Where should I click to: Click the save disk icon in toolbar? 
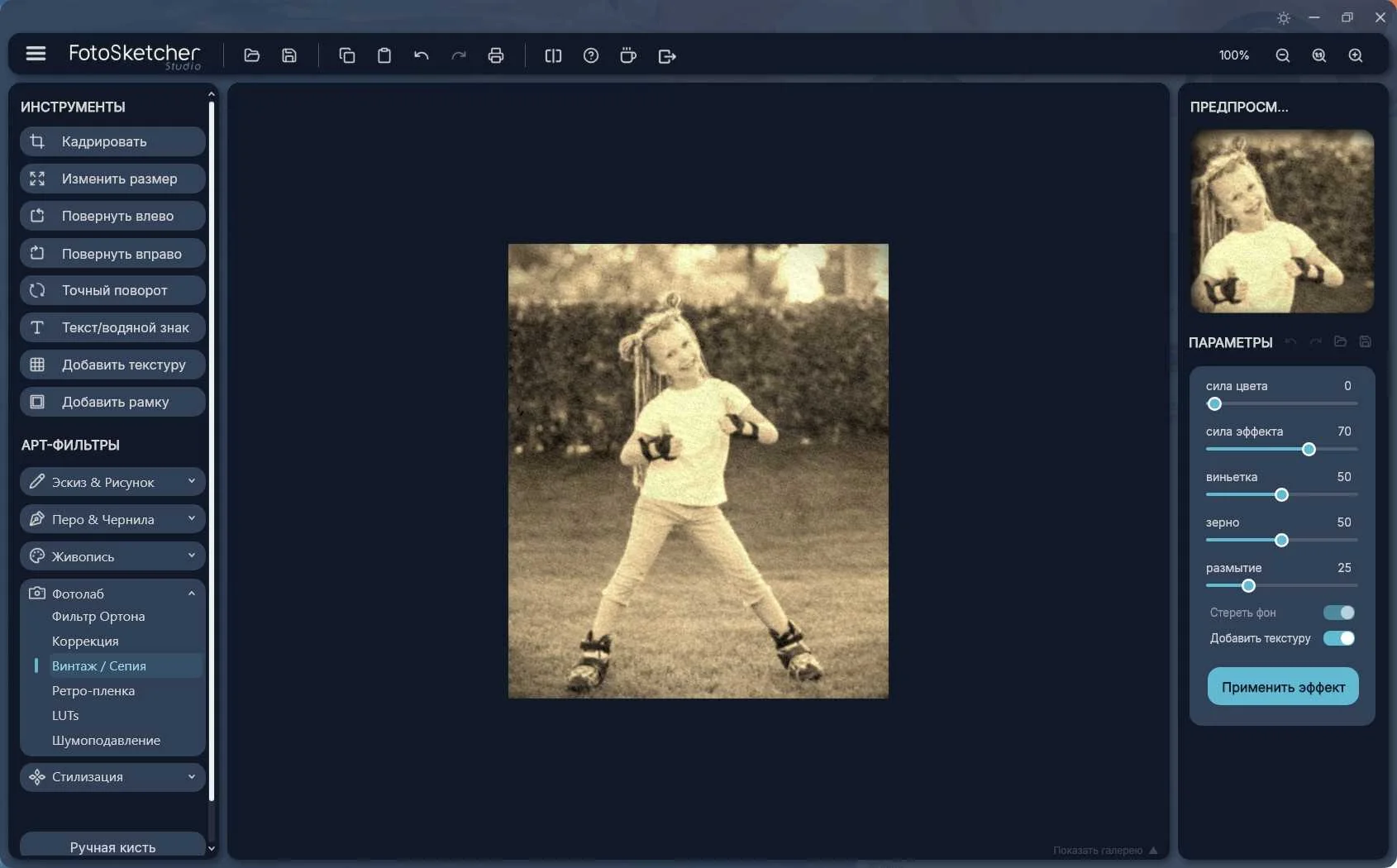tap(289, 55)
